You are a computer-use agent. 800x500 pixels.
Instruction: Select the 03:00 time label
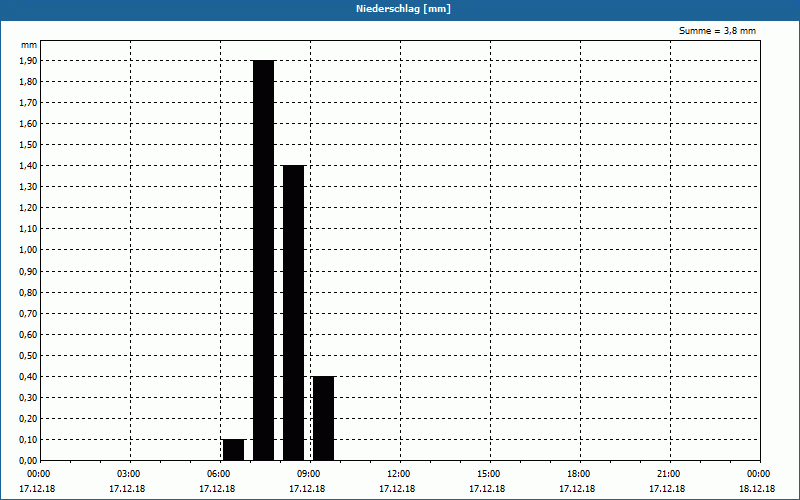[128, 474]
